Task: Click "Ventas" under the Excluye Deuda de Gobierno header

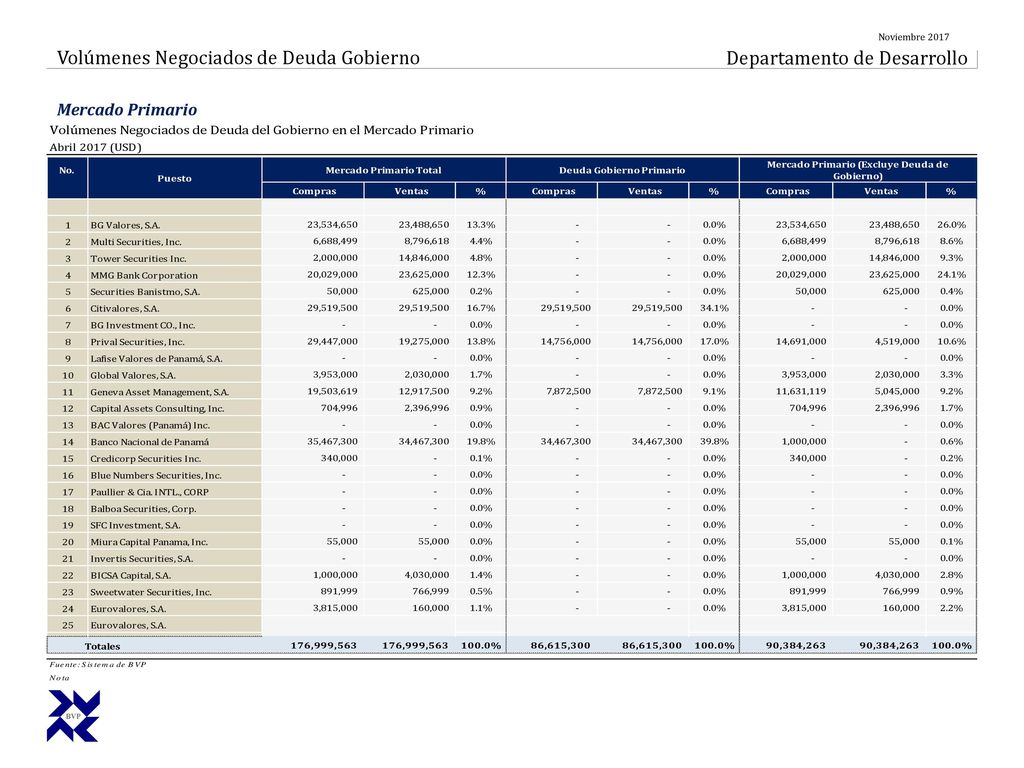Action: 881,191
